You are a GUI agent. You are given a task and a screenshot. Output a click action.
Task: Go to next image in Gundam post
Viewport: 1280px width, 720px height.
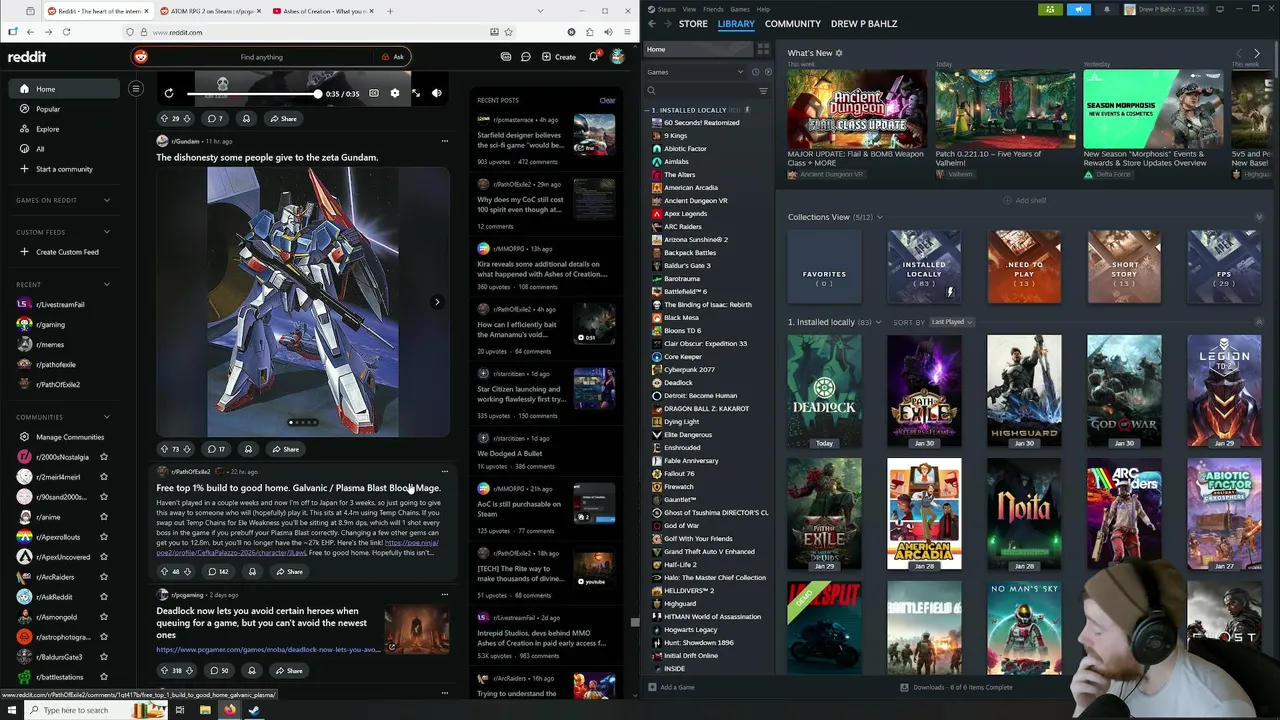pos(437,302)
